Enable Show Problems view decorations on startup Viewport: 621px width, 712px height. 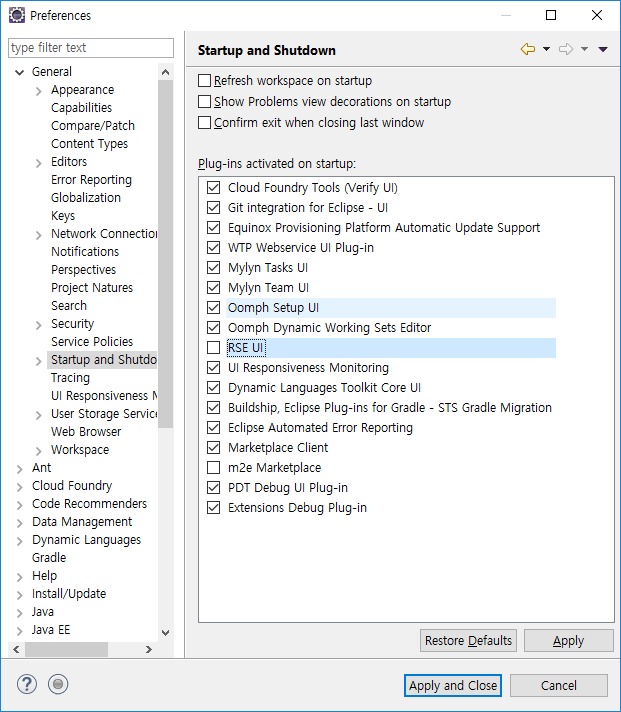[204, 102]
